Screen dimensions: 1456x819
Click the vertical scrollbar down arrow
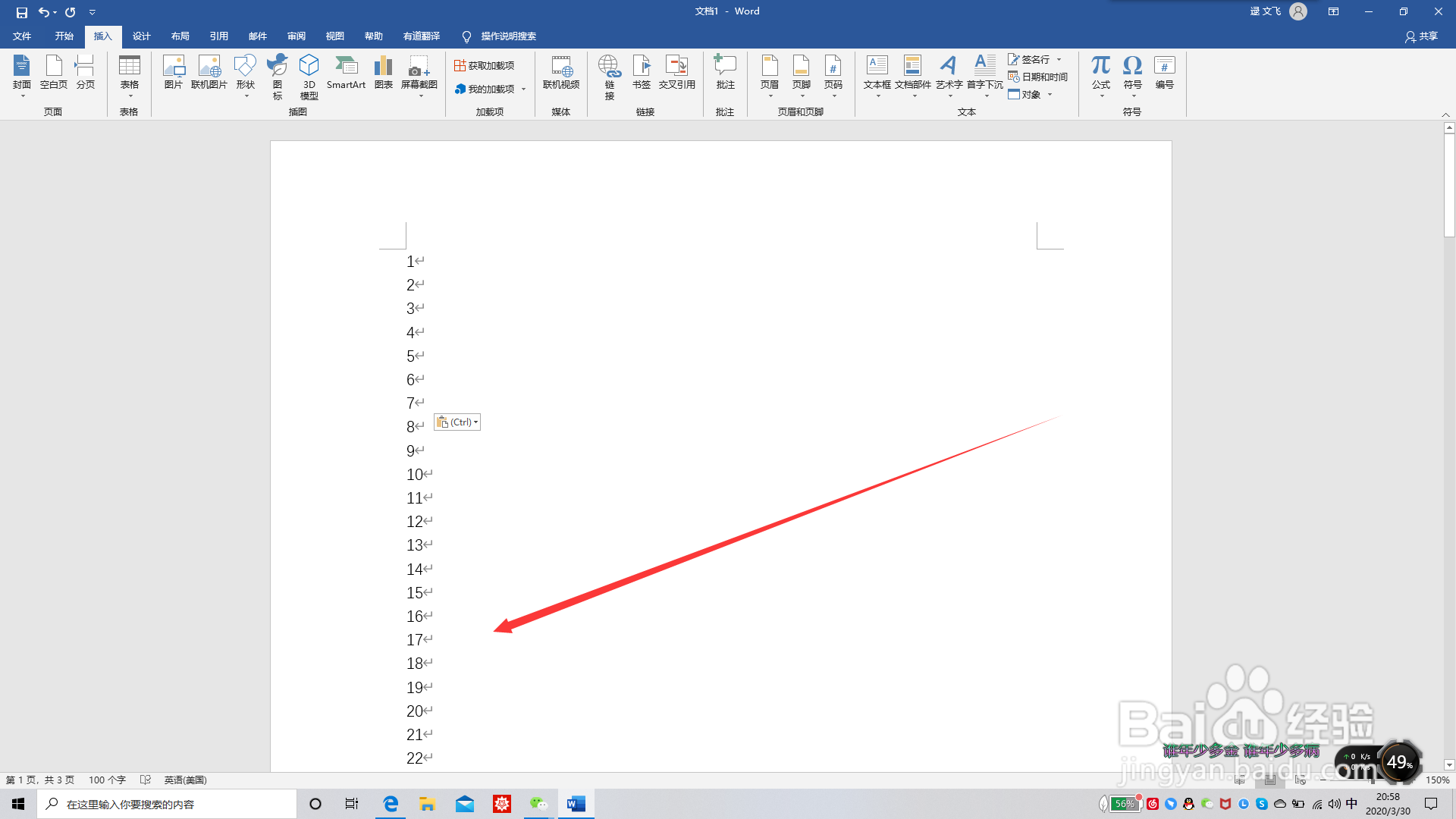click(1449, 765)
